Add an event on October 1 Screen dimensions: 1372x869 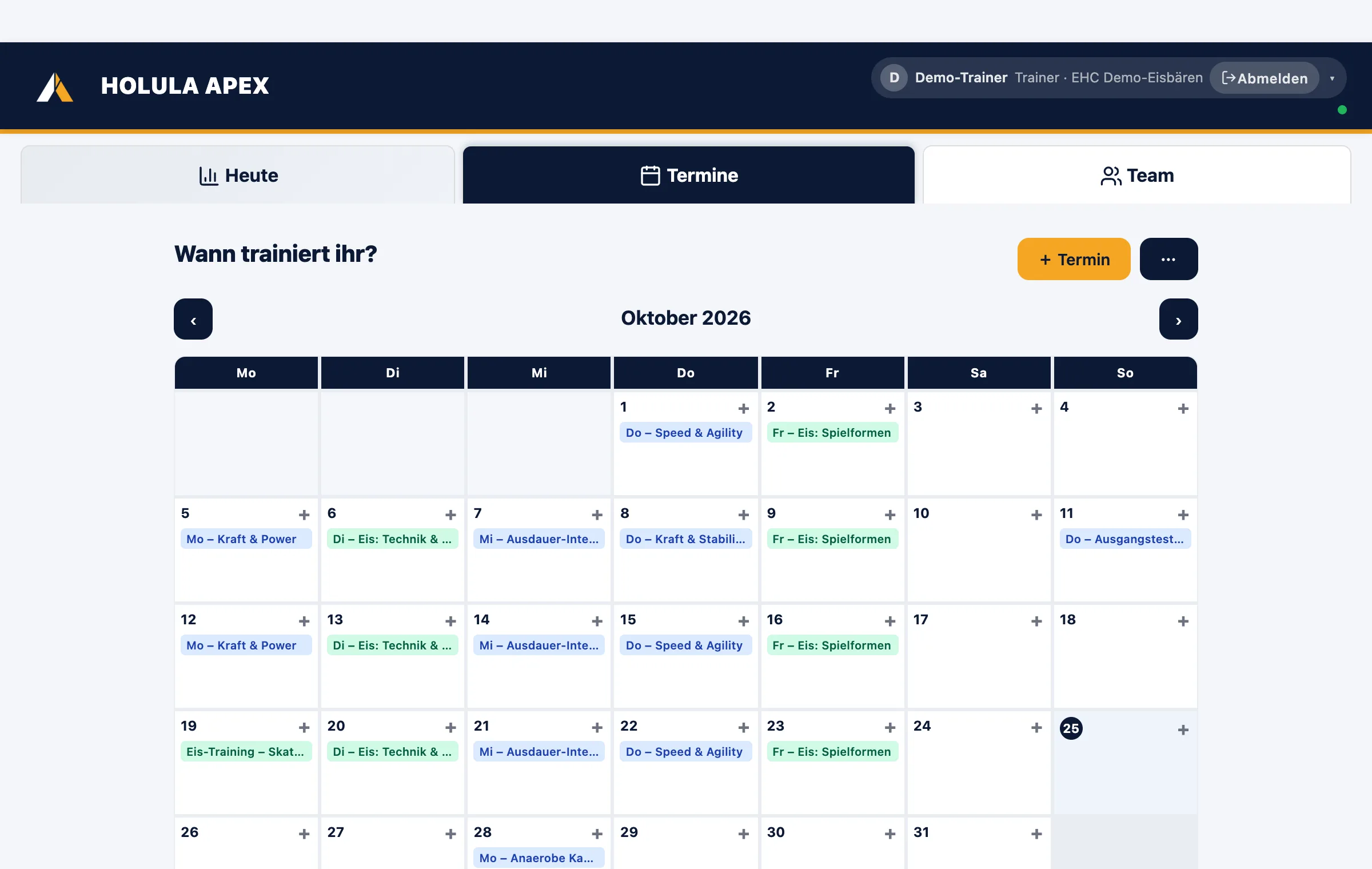click(x=743, y=408)
